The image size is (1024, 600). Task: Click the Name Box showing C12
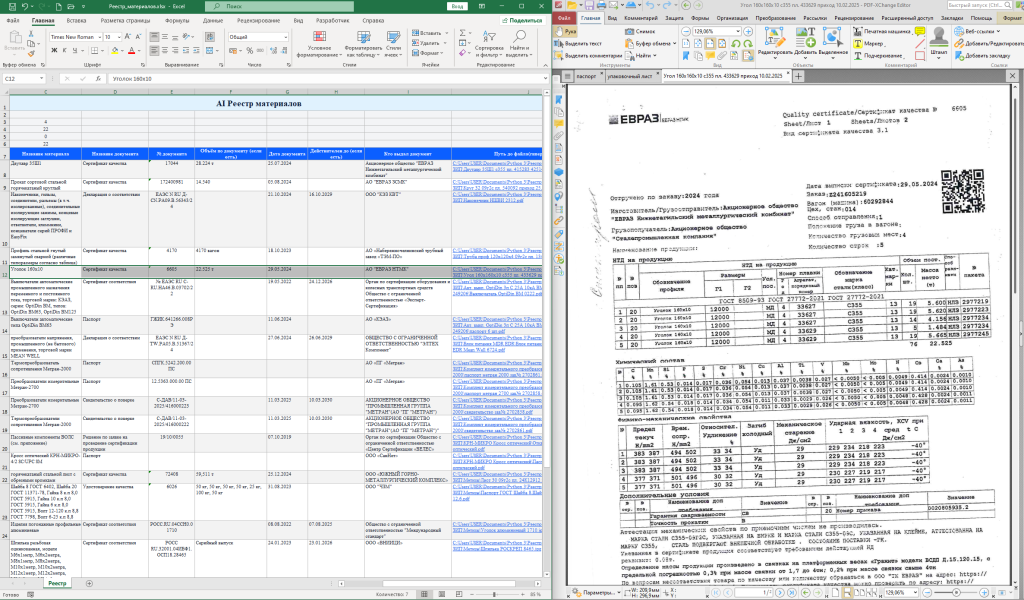pos(24,78)
